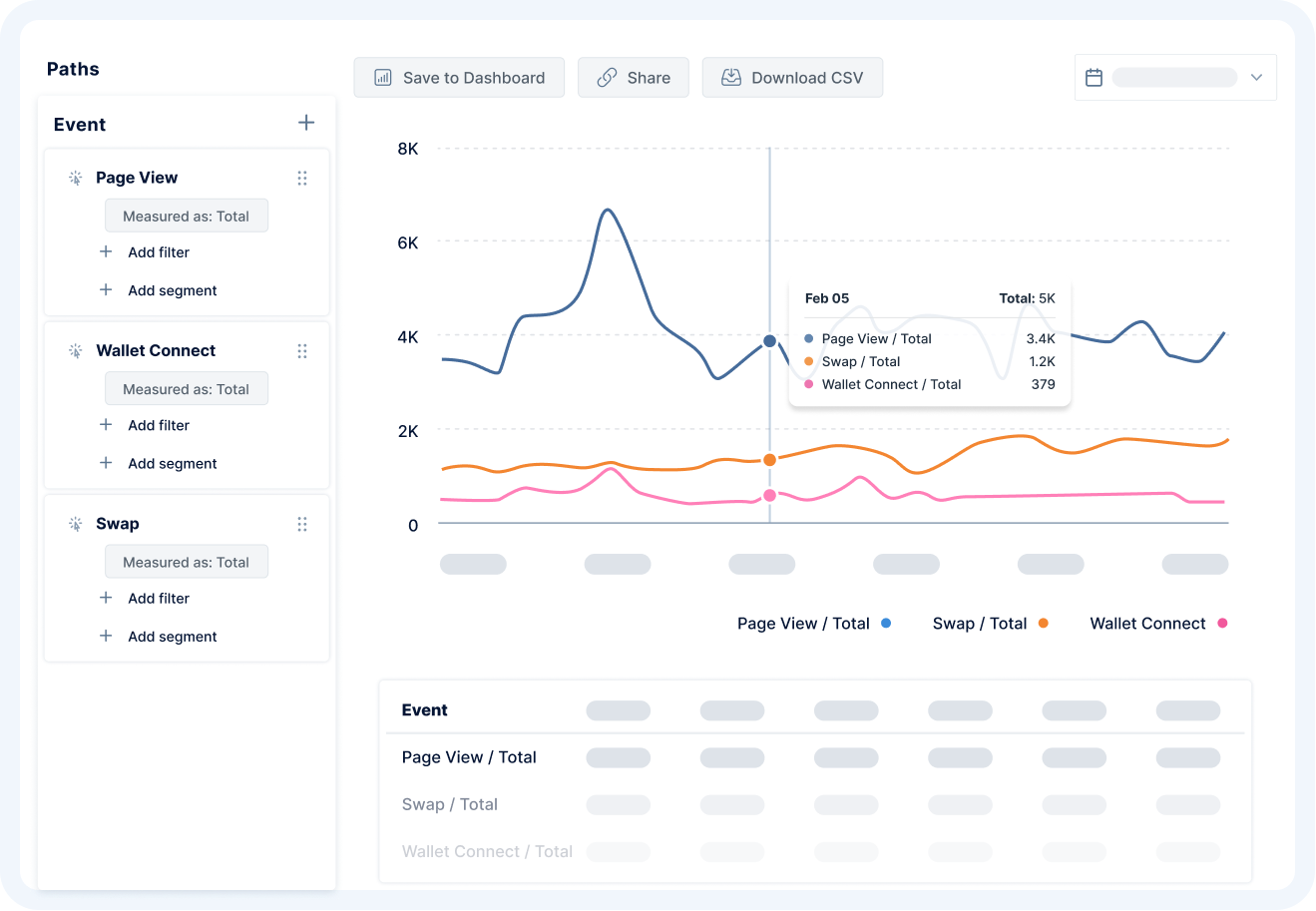Image resolution: width=1316 pixels, height=911 pixels.
Task: Click plus icon beside Swap Add filter
Action: 106,597
